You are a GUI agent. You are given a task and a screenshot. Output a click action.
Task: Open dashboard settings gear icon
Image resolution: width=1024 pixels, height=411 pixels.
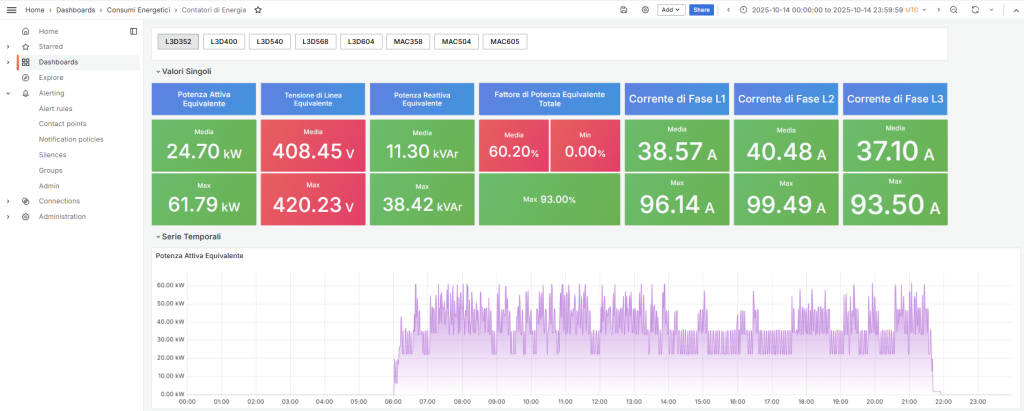coord(645,9)
